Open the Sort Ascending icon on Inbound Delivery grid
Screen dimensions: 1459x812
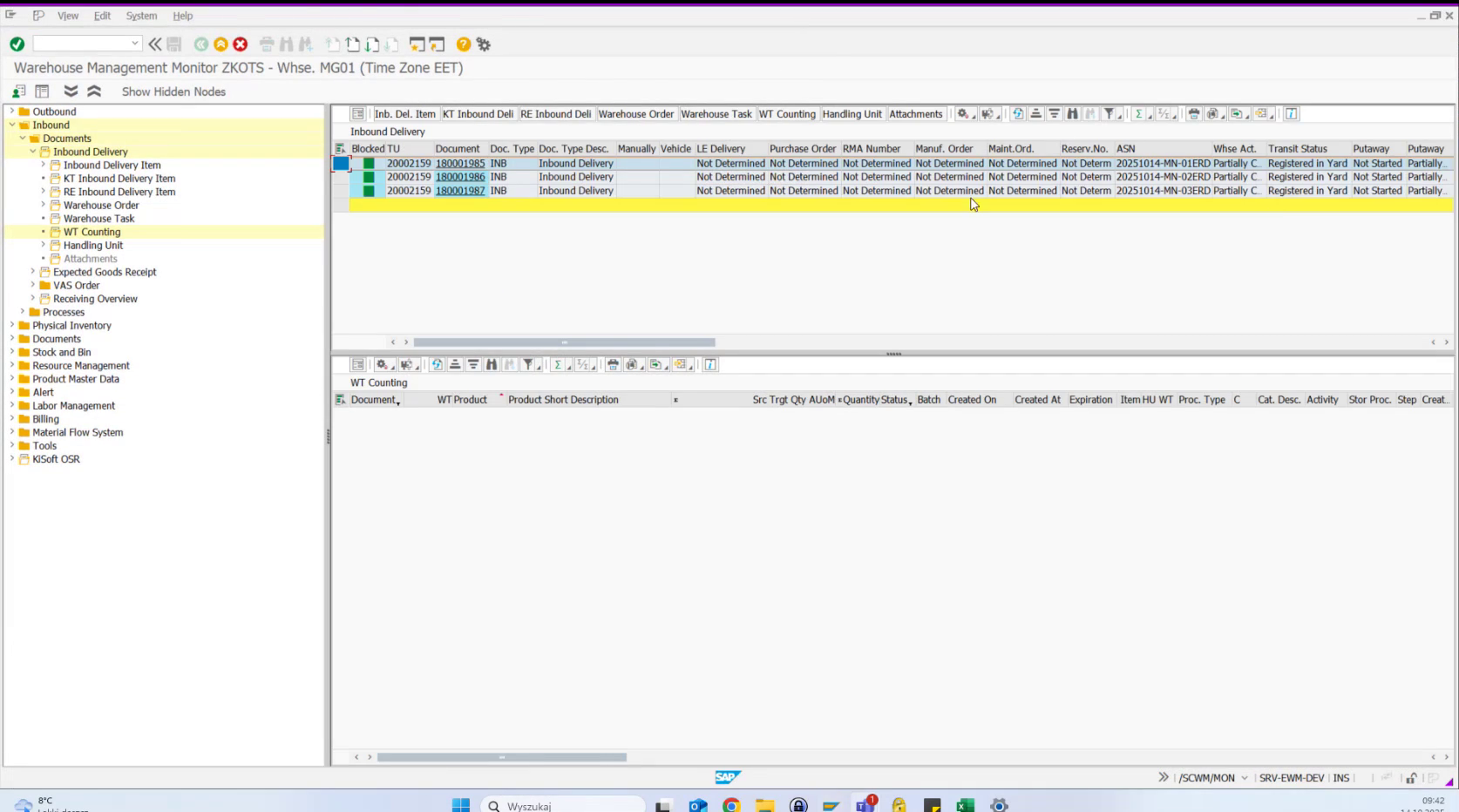coord(1035,114)
